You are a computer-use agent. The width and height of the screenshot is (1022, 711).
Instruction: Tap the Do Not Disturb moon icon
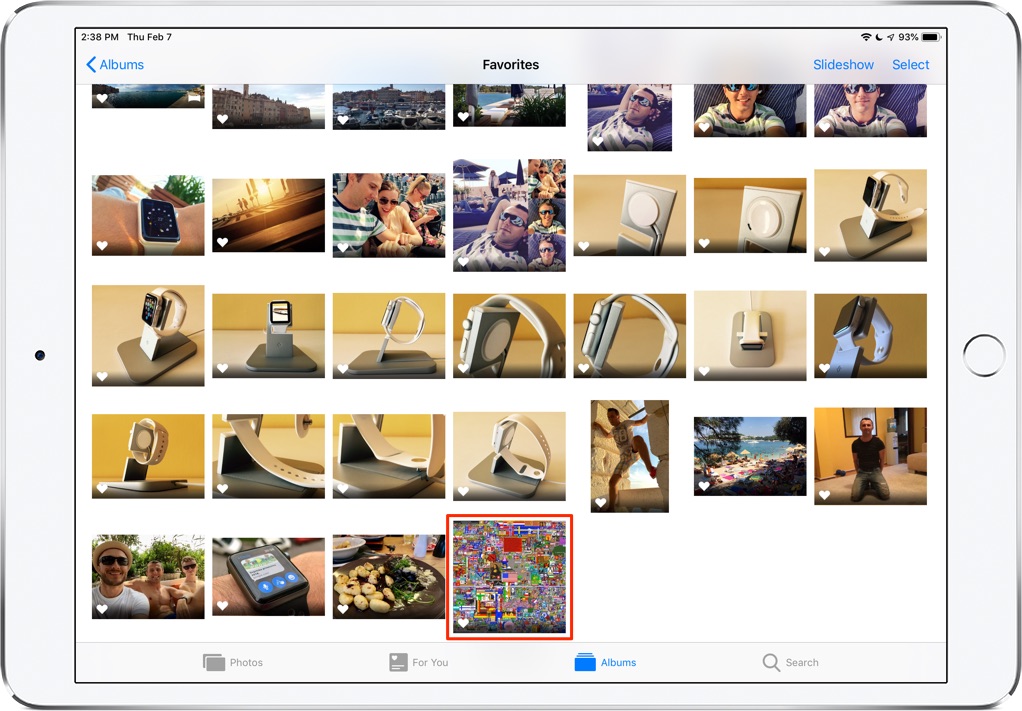click(879, 37)
